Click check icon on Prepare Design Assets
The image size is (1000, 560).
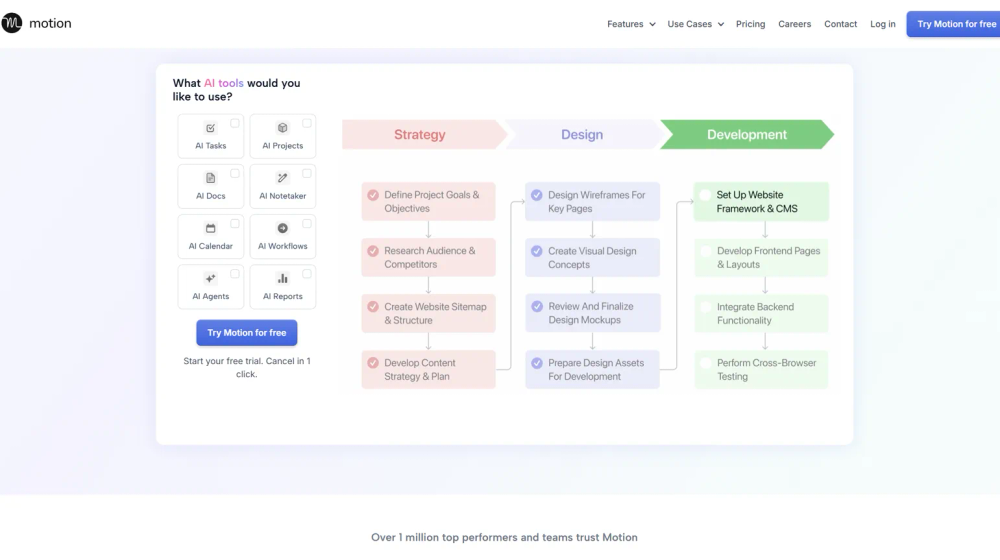click(537, 363)
